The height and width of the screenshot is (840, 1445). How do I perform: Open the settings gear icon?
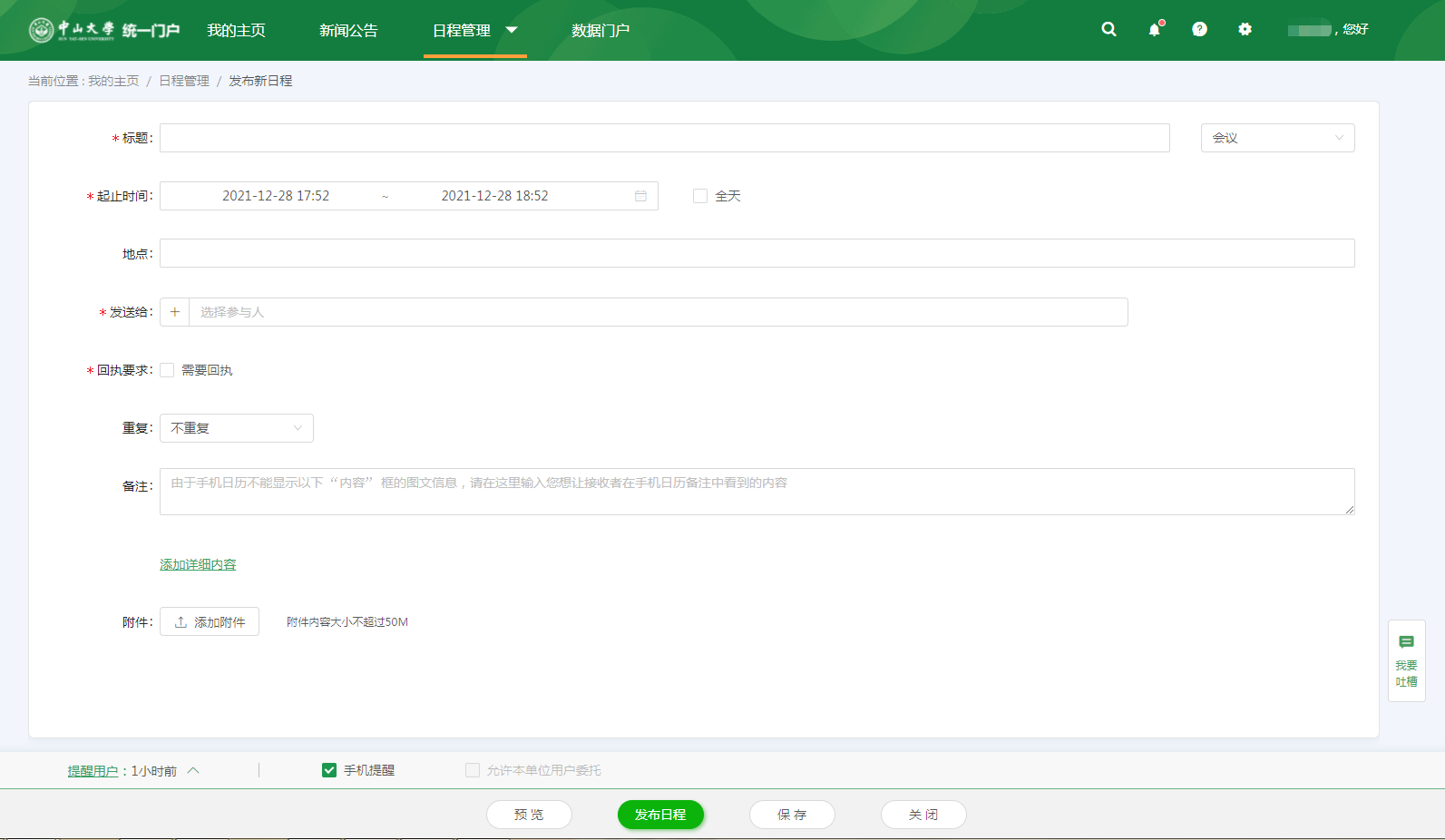(x=1245, y=29)
